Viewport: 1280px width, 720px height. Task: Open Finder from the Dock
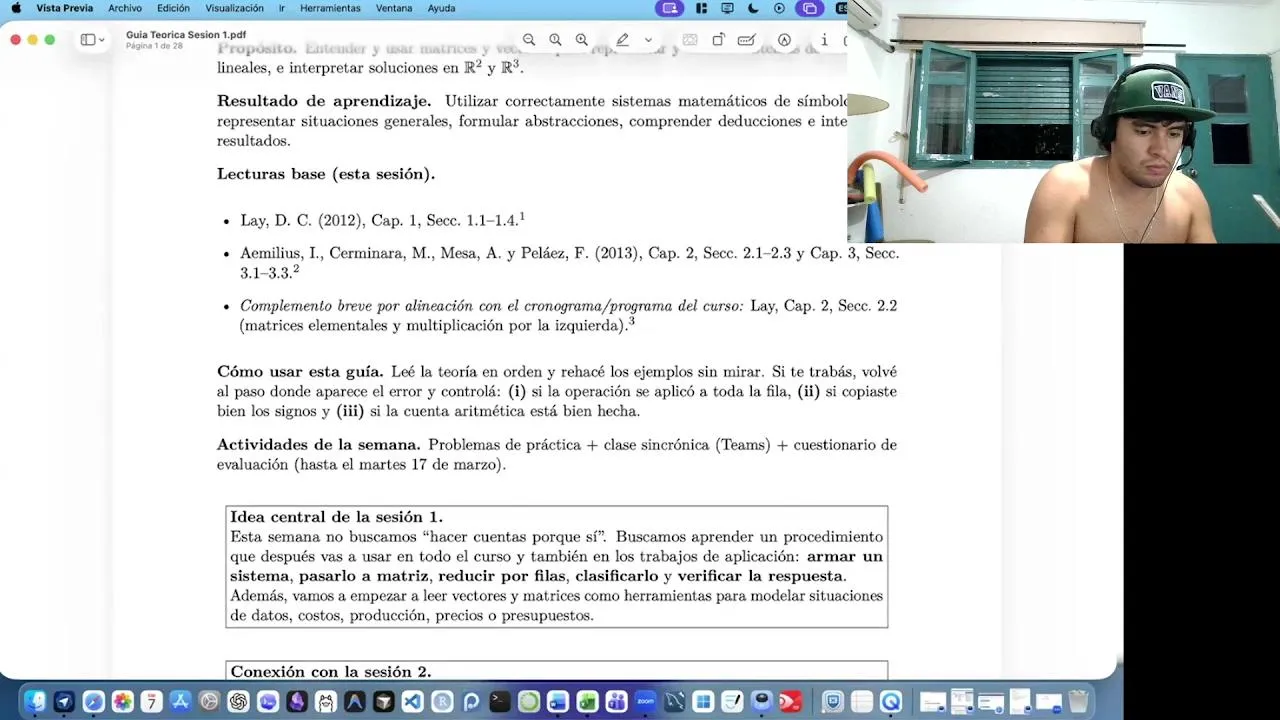(x=35, y=701)
